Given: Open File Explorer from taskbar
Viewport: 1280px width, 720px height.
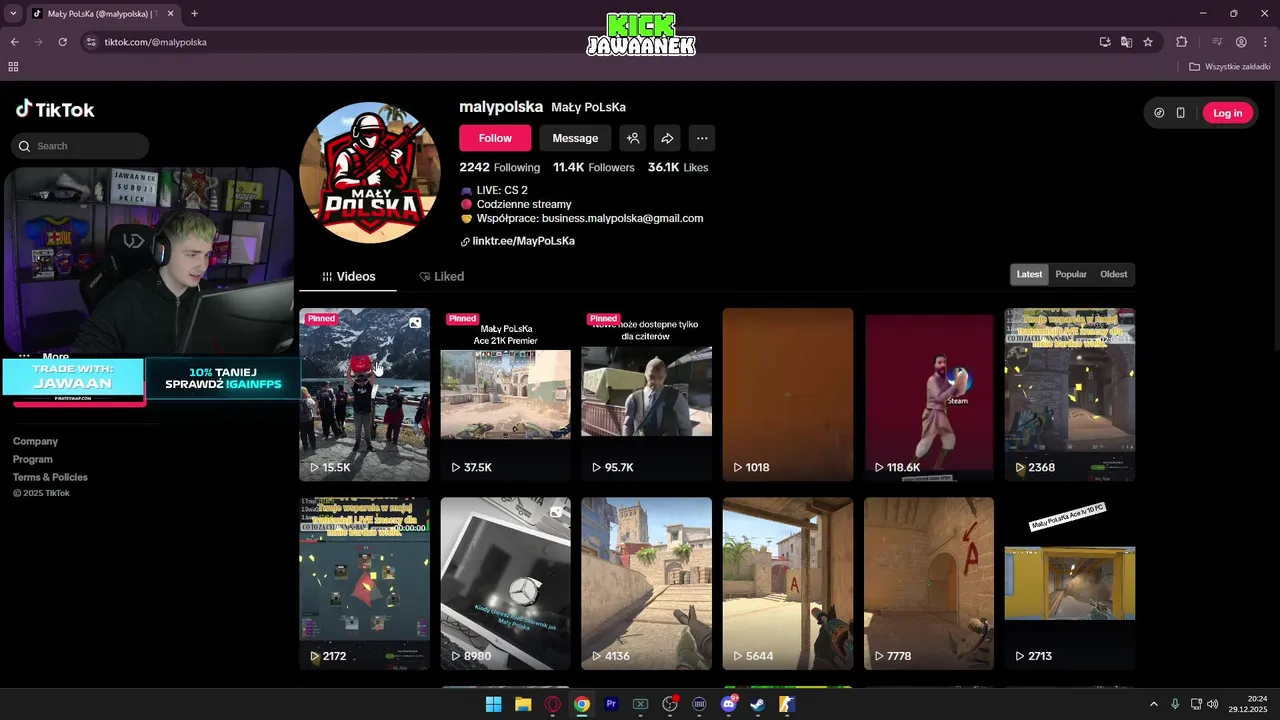Looking at the screenshot, I should coord(523,704).
